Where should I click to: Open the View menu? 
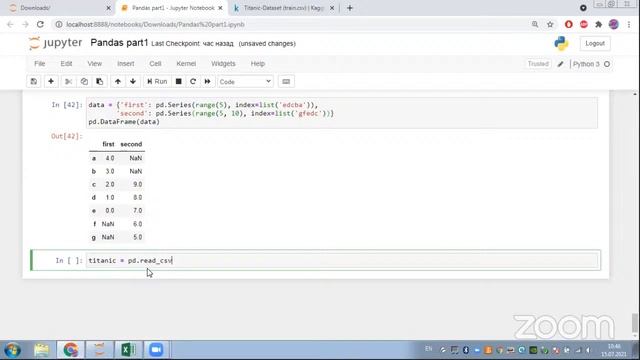tap(94, 64)
